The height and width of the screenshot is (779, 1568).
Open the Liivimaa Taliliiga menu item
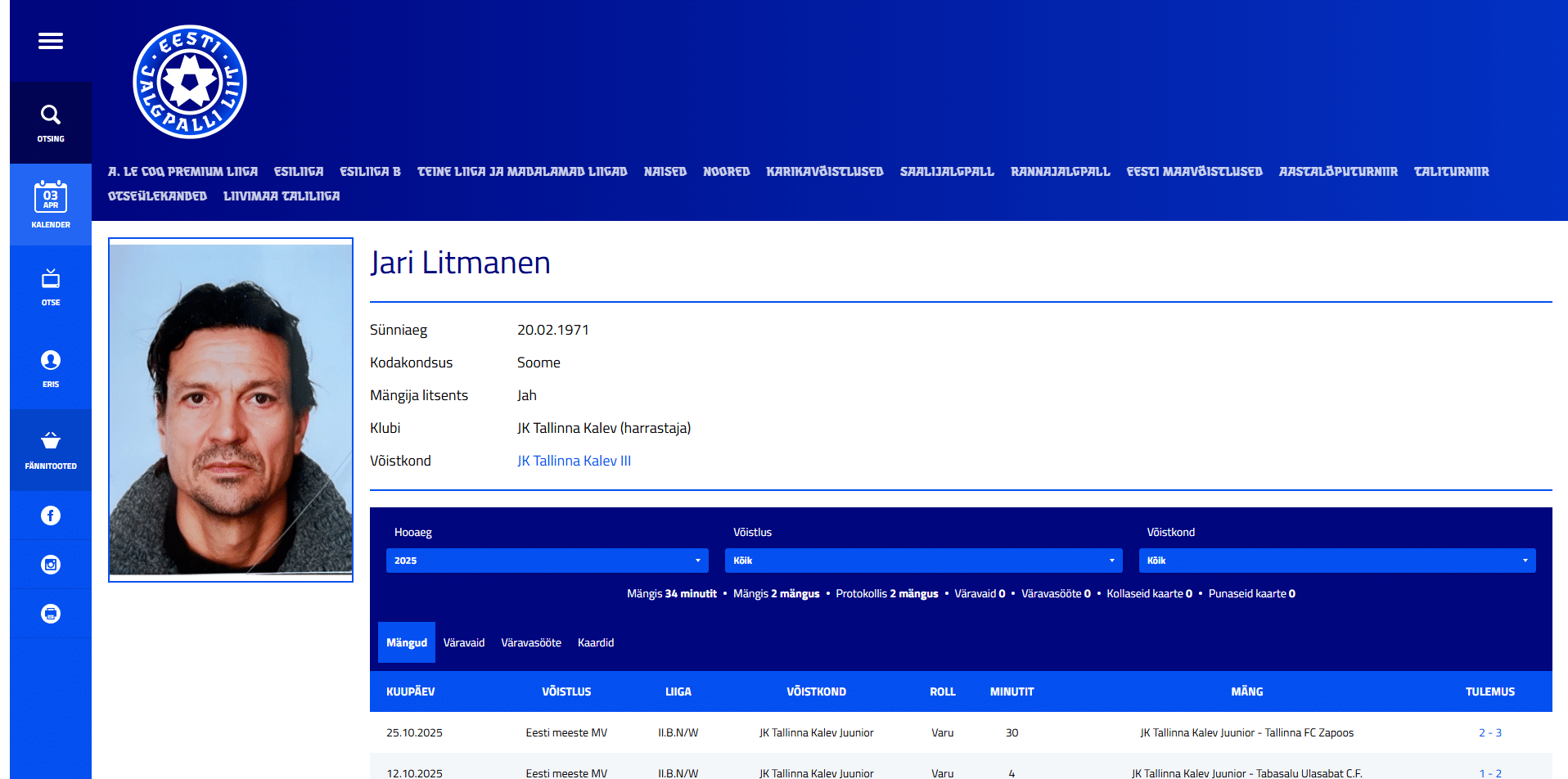coord(282,196)
